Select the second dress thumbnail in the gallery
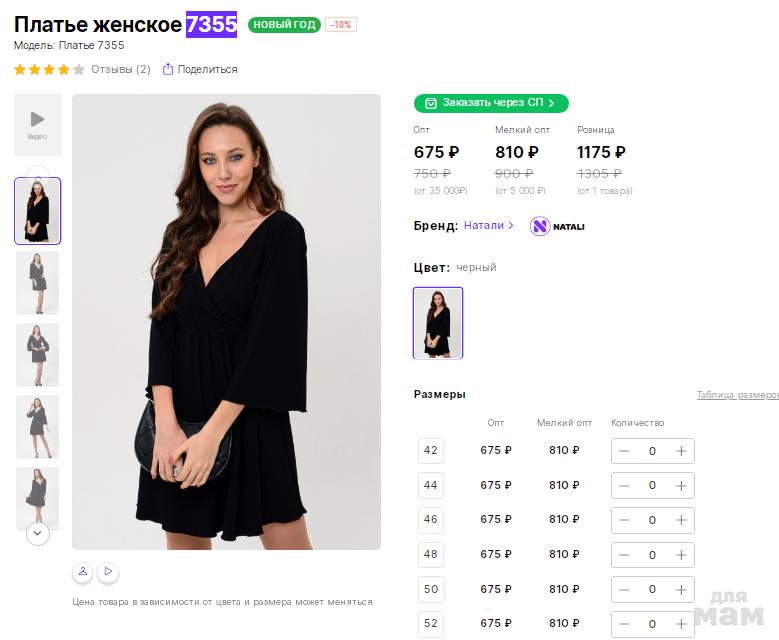779x640 pixels. pyautogui.click(x=38, y=283)
